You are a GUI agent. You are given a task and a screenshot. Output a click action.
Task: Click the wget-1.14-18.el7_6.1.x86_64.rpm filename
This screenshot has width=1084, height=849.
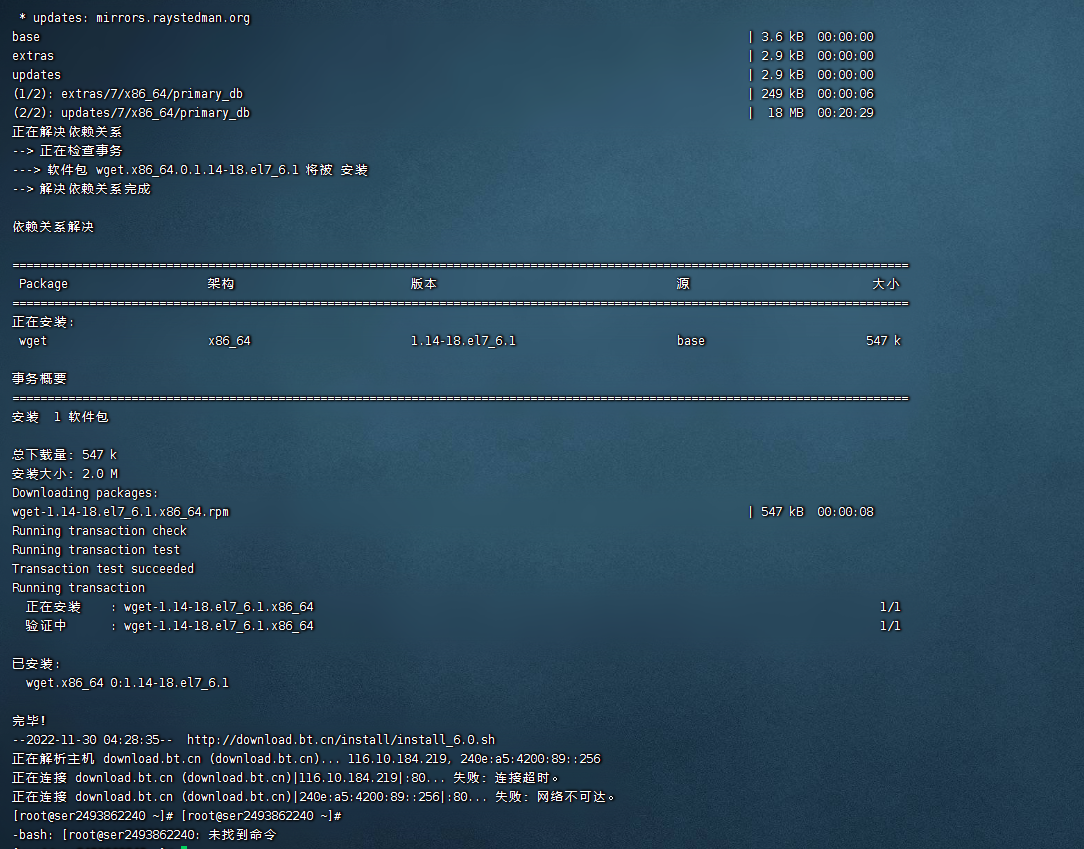[x=120, y=512]
